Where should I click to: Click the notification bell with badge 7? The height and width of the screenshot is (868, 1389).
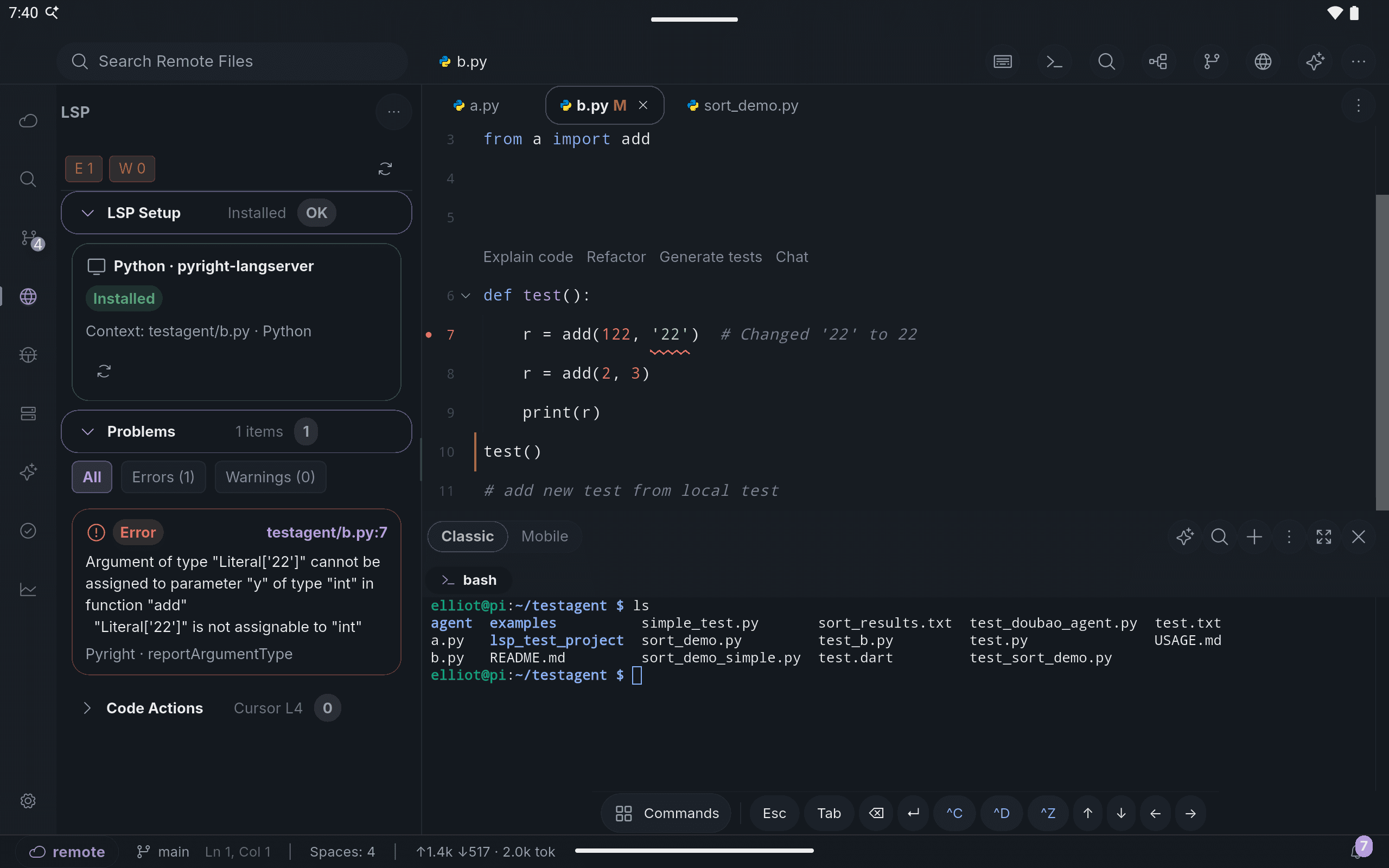pos(1360,848)
